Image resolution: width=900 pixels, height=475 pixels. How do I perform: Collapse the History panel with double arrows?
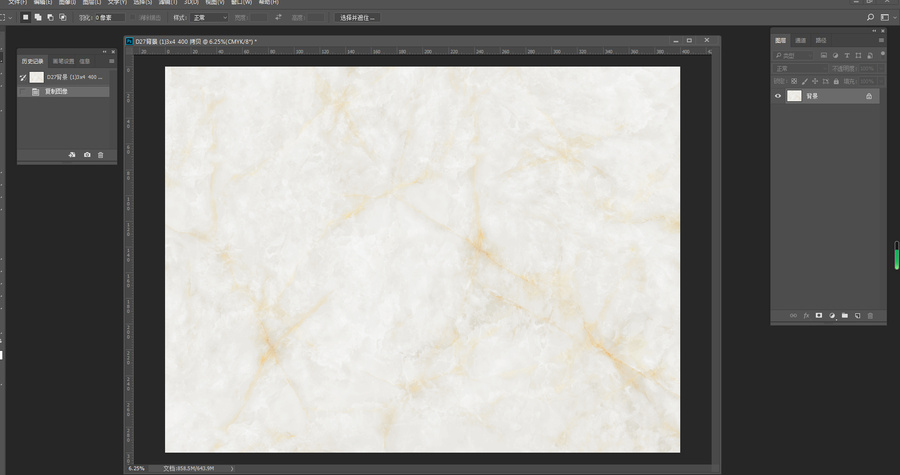pyautogui.click(x=104, y=52)
